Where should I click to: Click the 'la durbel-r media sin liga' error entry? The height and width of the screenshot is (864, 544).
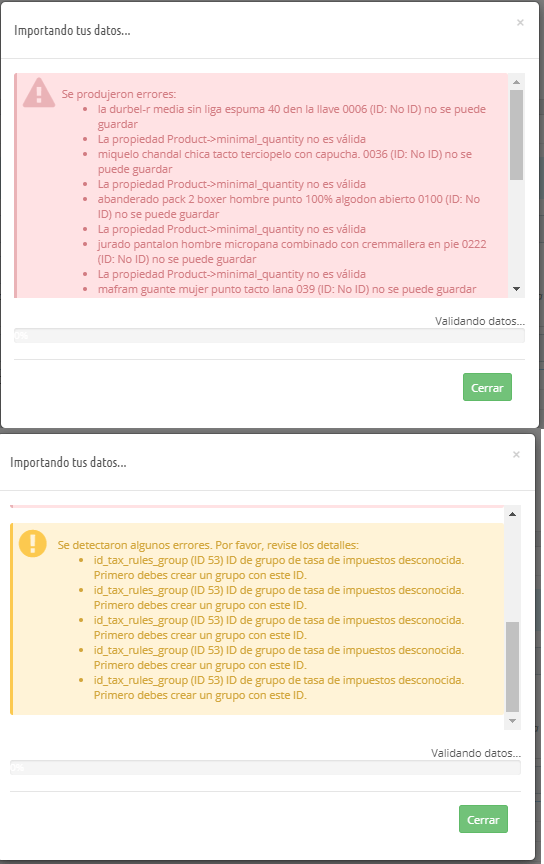point(292,116)
